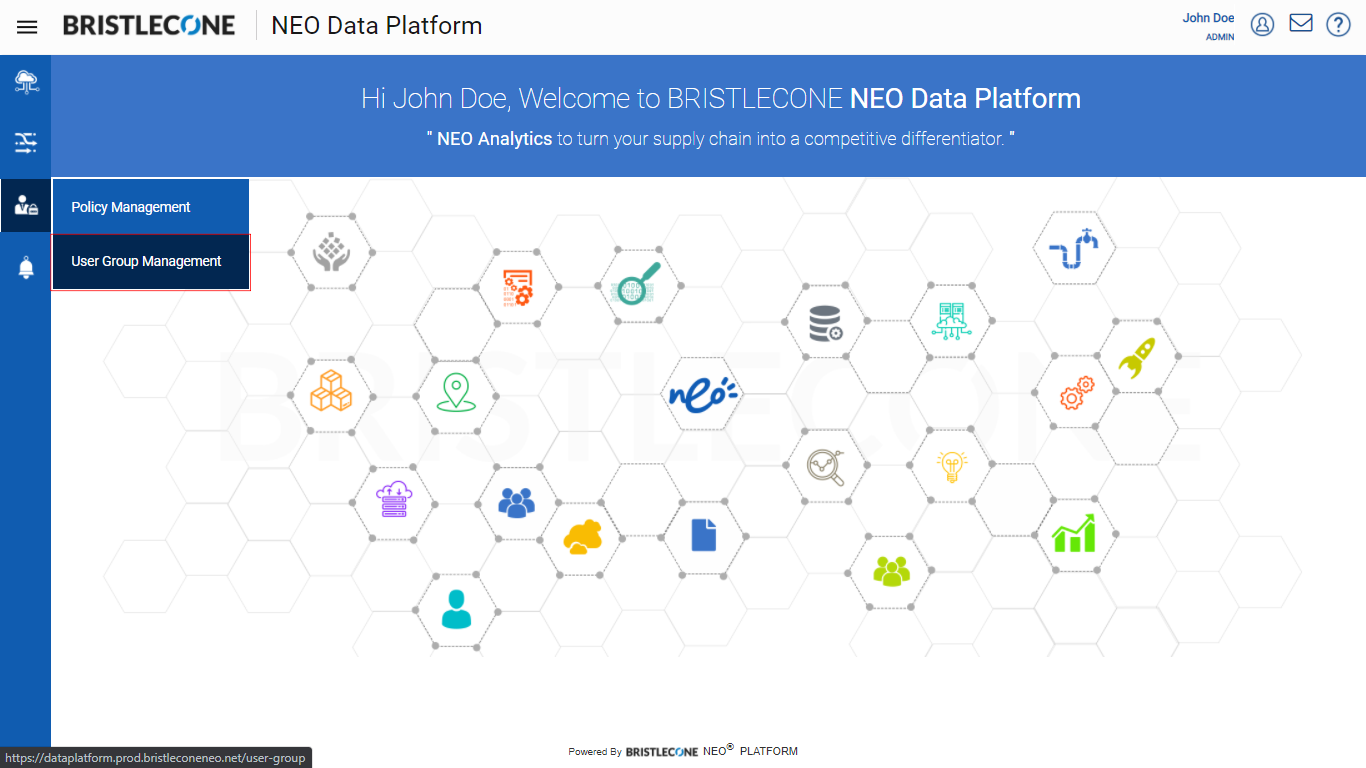Screen dimensions: 1366x768
Task: Click the central NEO logo hexagon
Action: 704,393
